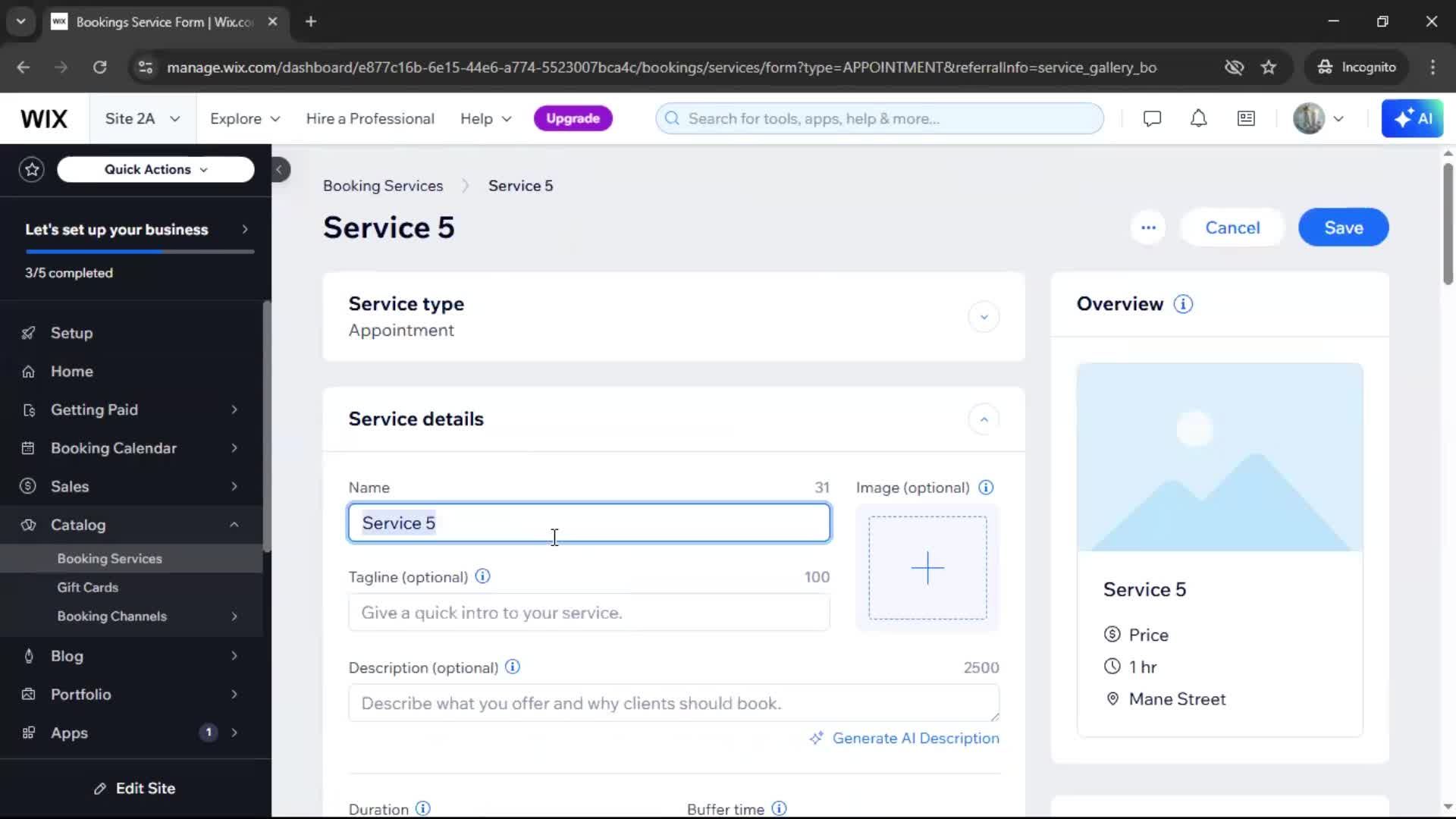
Task: Focus the Description text area
Action: (674, 704)
